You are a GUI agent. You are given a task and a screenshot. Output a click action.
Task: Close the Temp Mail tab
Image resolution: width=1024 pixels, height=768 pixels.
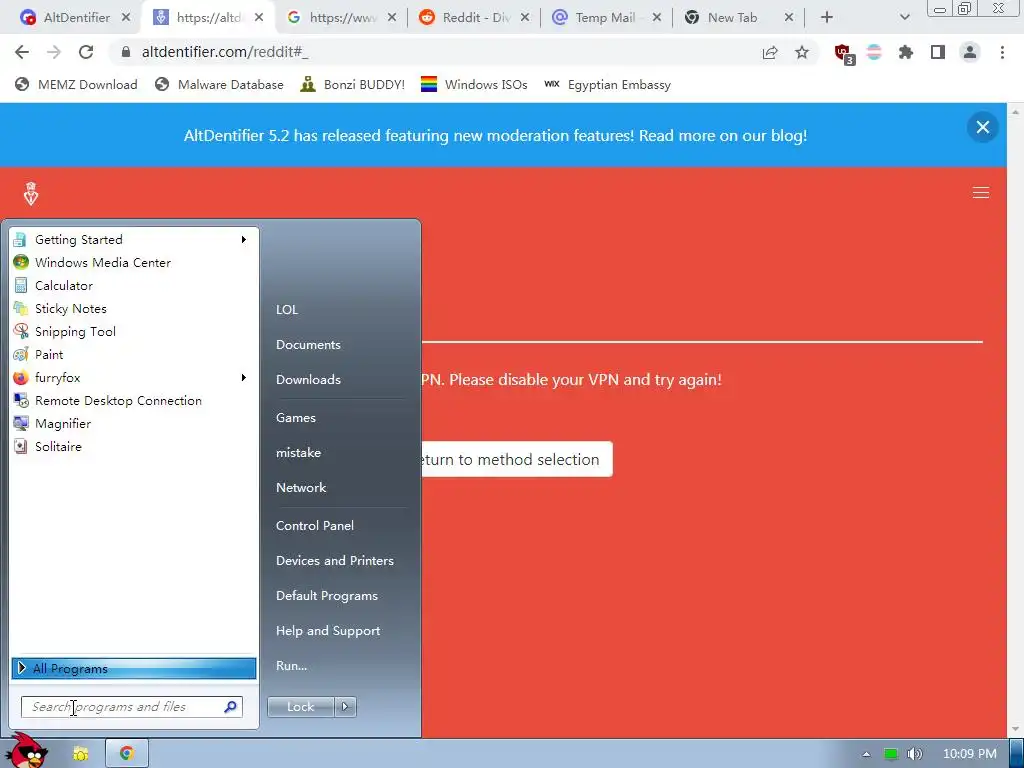pos(657,18)
